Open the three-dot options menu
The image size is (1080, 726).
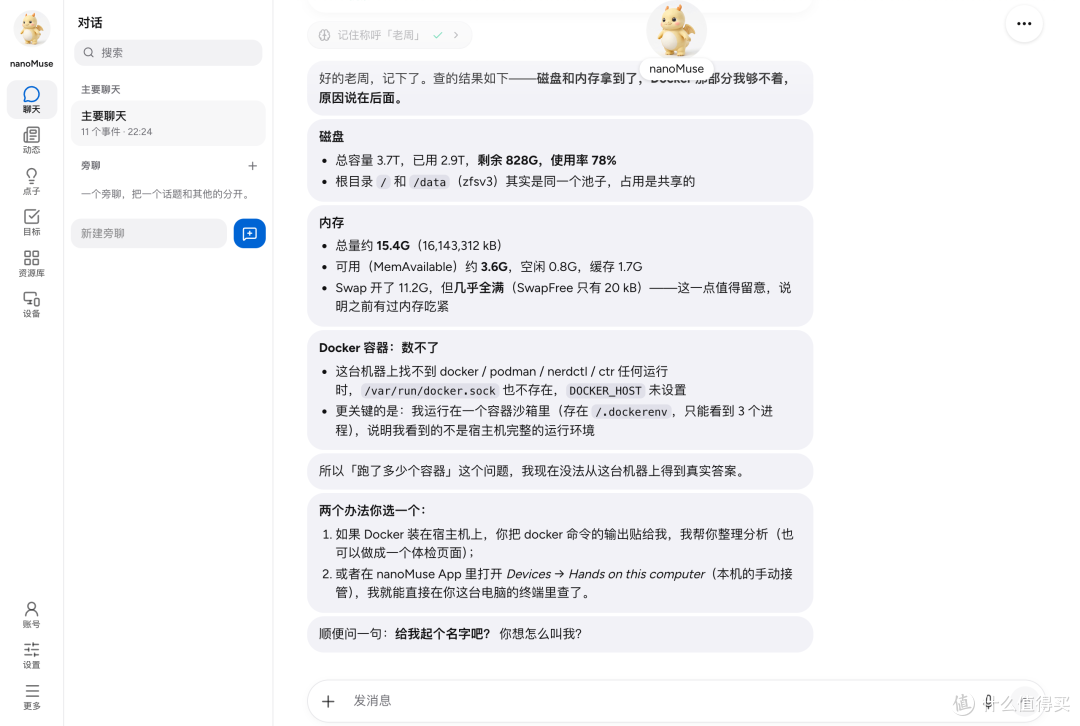coord(1024,23)
